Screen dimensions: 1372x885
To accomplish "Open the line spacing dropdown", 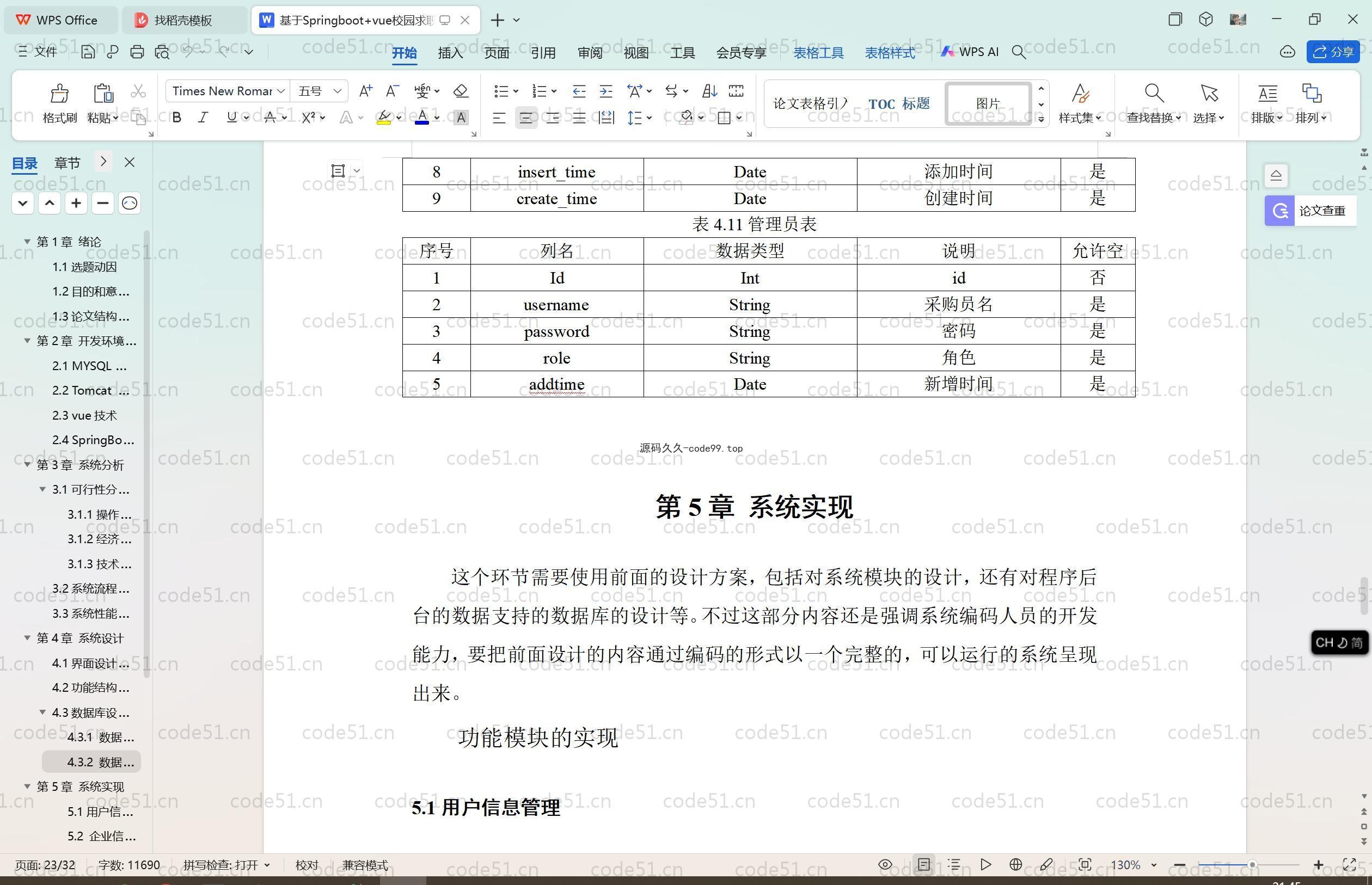I will click(649, 118).
